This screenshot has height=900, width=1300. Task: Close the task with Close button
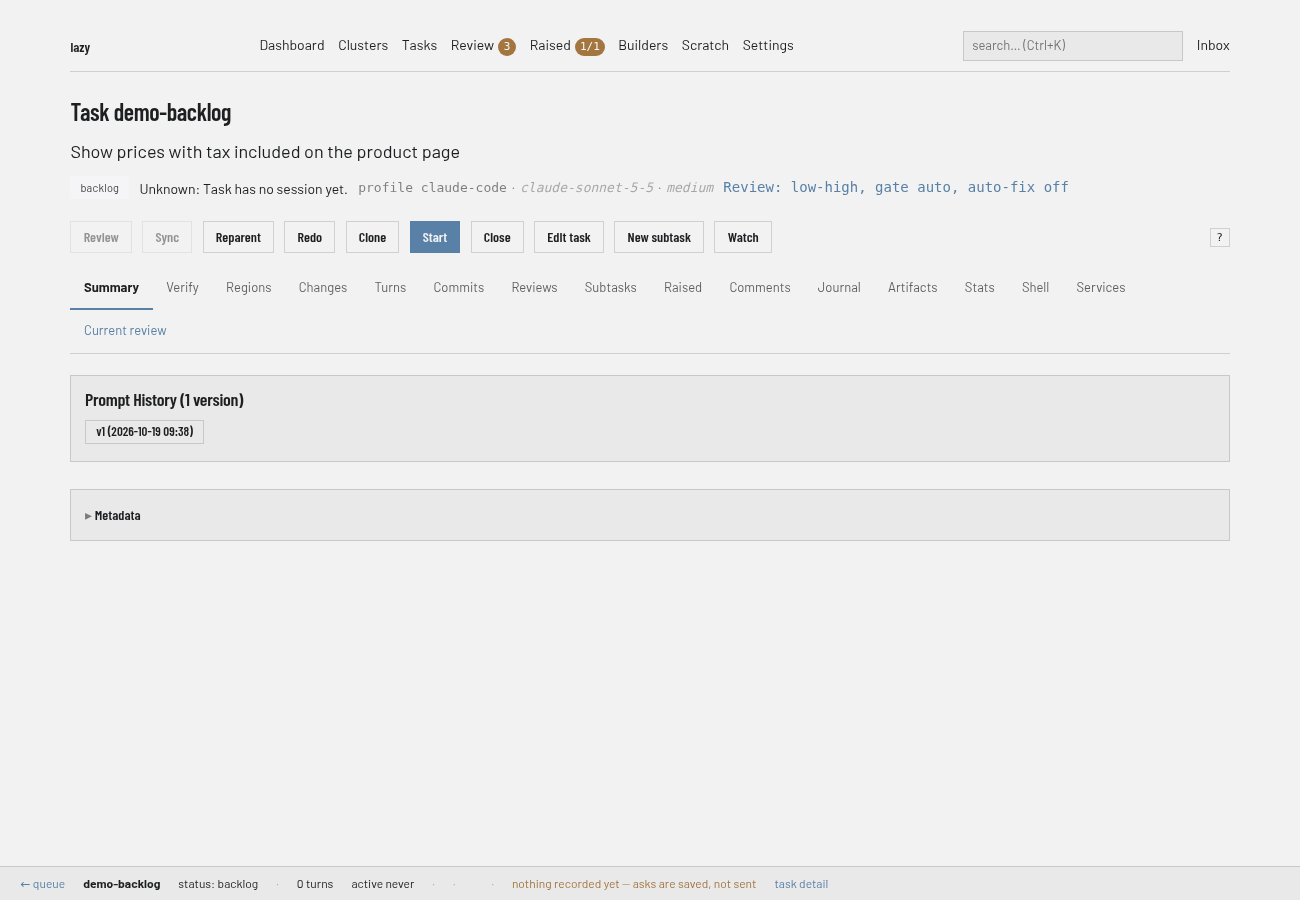[497, 237]
